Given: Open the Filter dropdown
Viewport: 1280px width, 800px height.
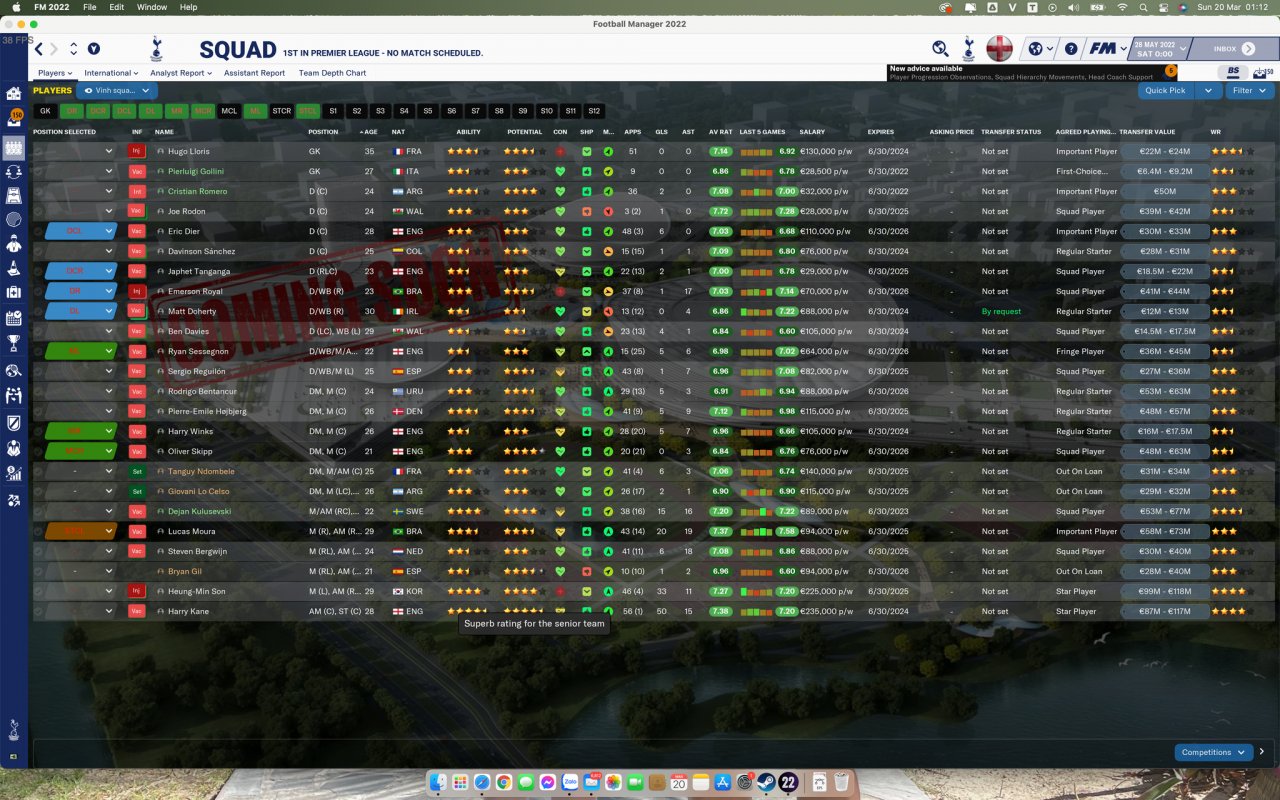Looking at the screenshot, I should click(1248, 91).
